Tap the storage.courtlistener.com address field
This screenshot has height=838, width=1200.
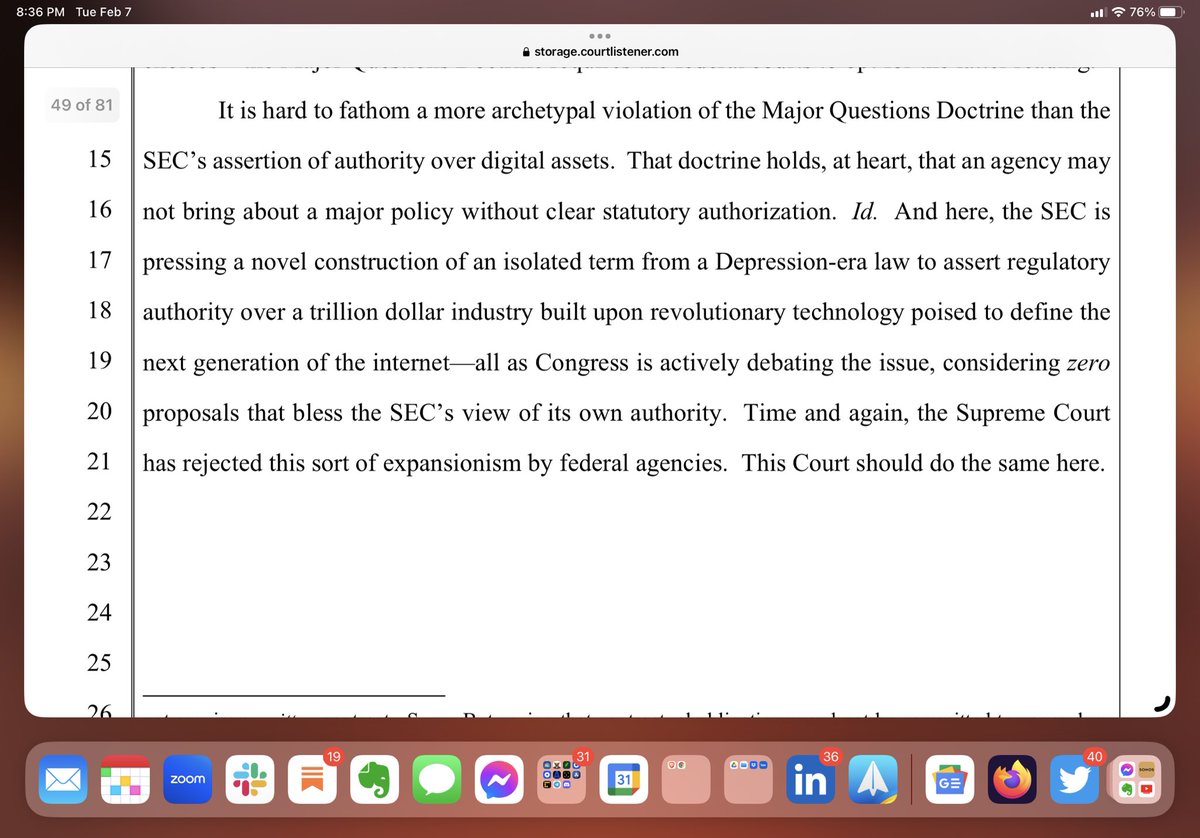[600, 53]
